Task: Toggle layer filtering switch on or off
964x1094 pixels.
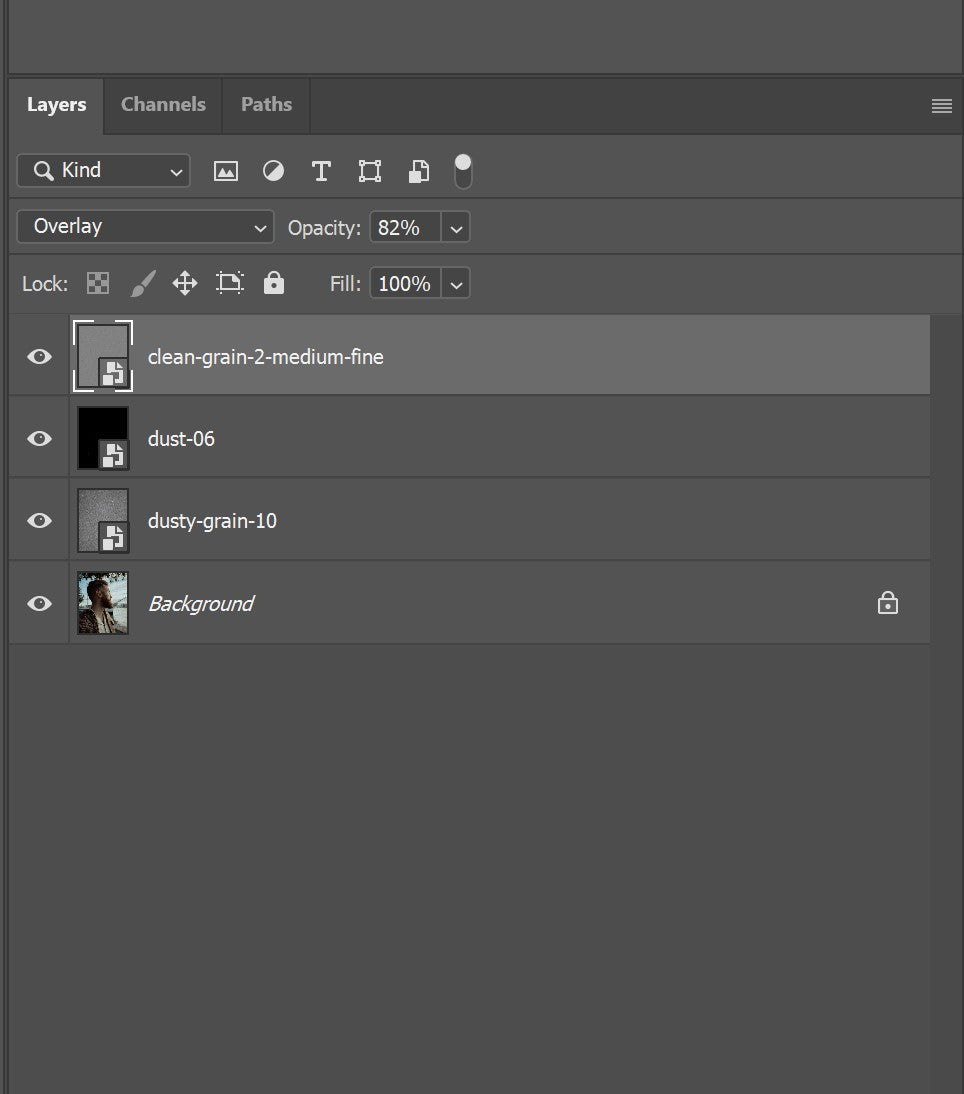Action: pyautogui.click(x=463, y=171)
